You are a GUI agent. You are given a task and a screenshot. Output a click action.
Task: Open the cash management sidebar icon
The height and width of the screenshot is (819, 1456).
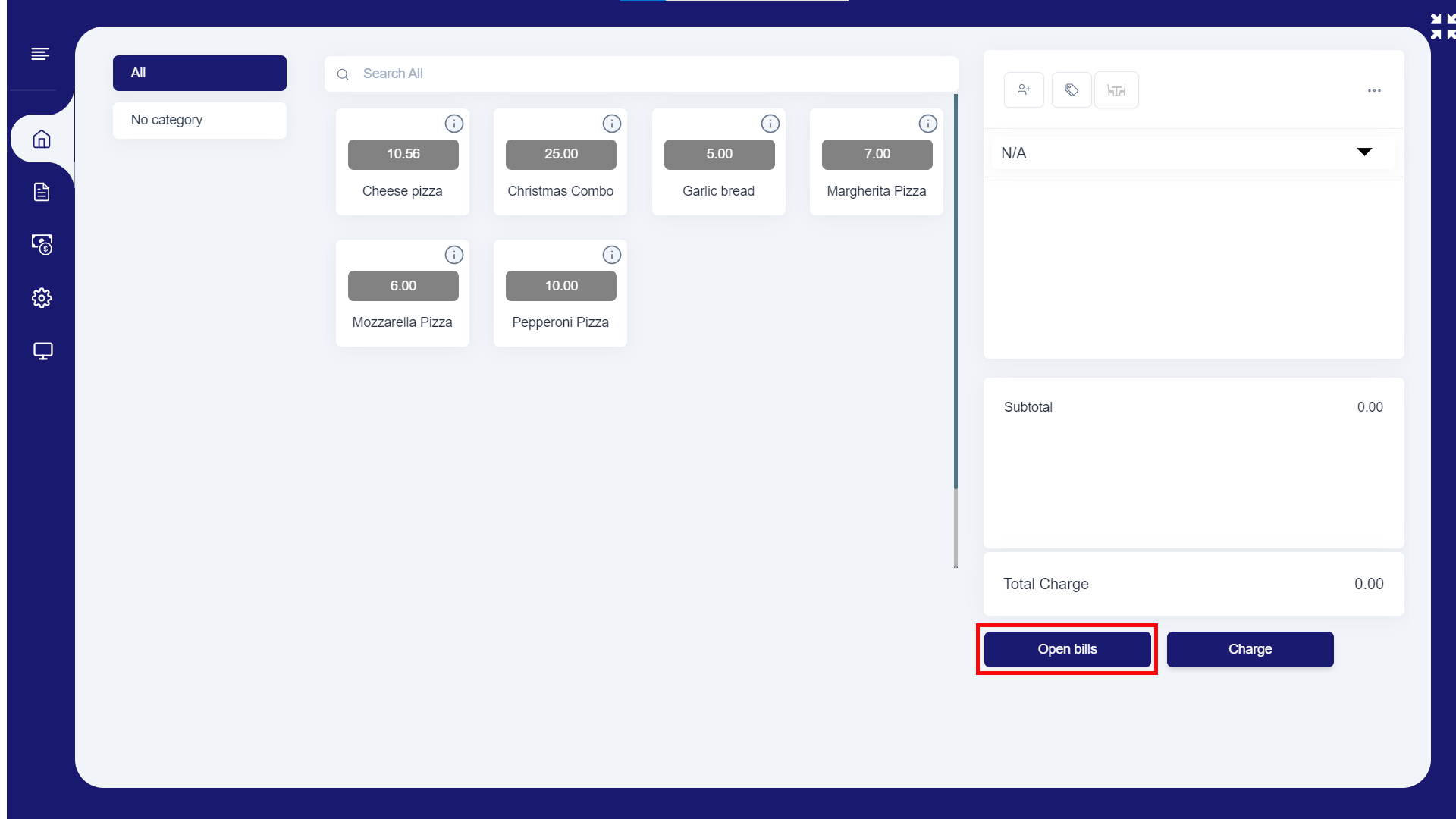[42, 244]
